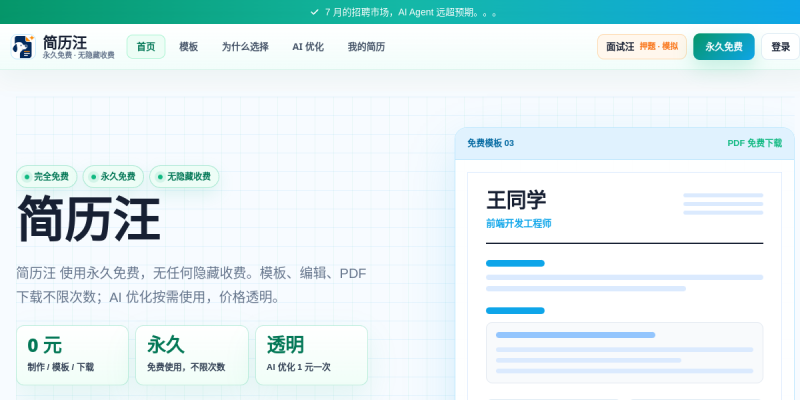Screen dimensions: 800x400
Task: Click the 透明 pricing stat card
Action: coord(311,355)
